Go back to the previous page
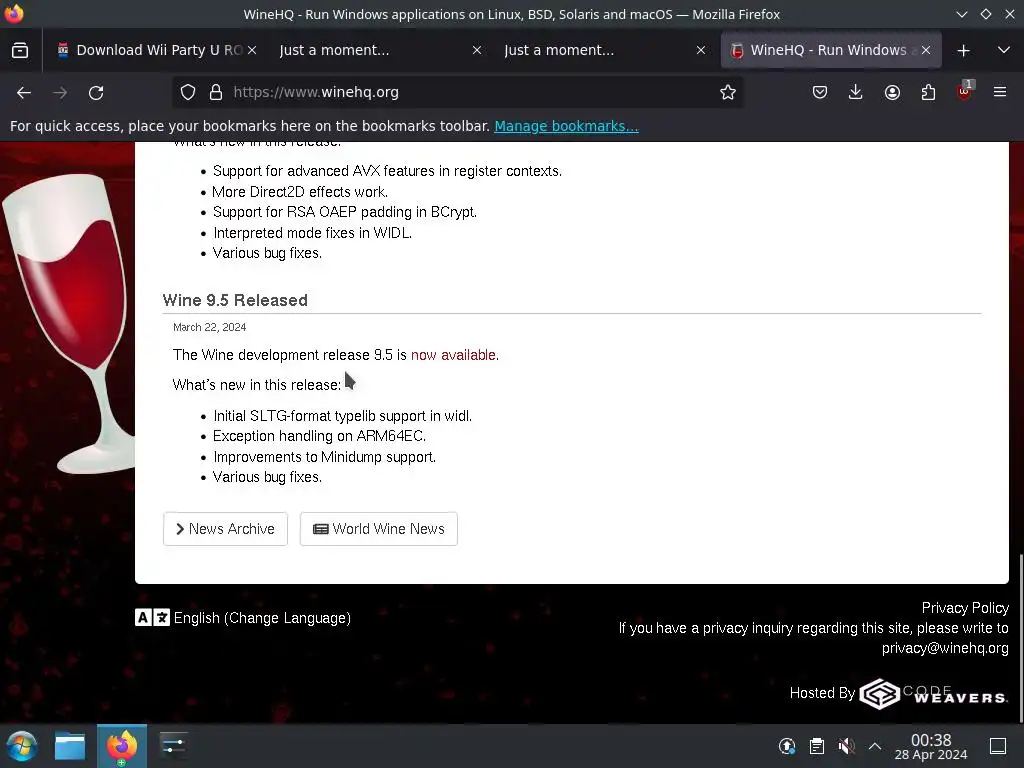This screenshot has width=1024, height=768. 24,93
